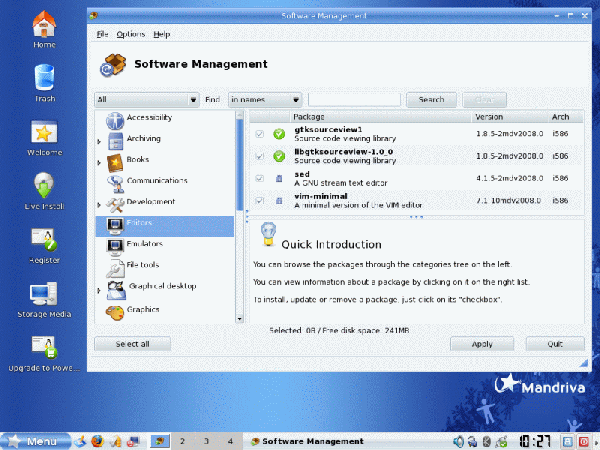Toggle the libgtksourceview-1.0_0 package checkbox
Screen dimensions: 600x450
click(x=260, y=156)
